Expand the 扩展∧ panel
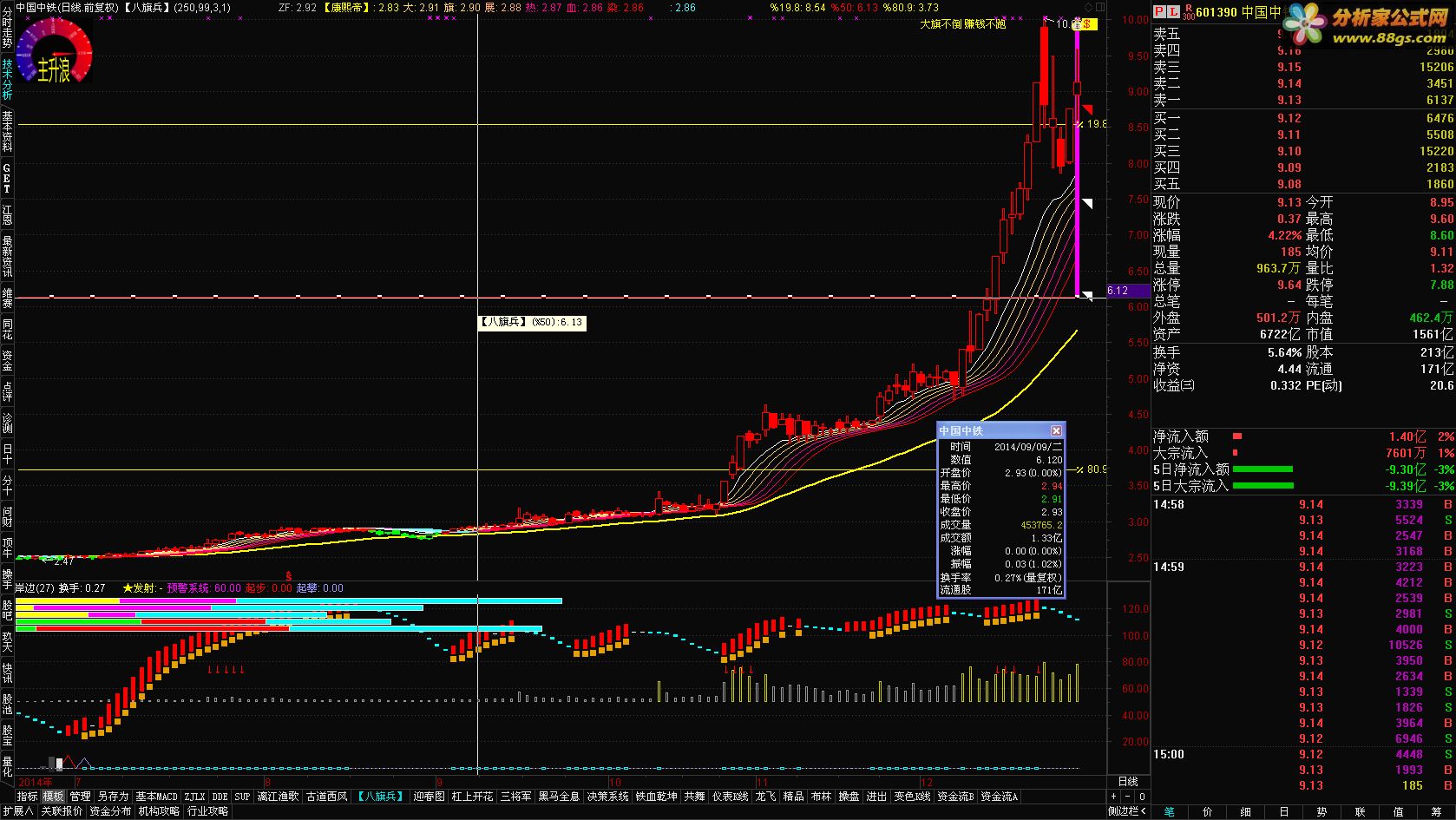 (x=17, y=811)
